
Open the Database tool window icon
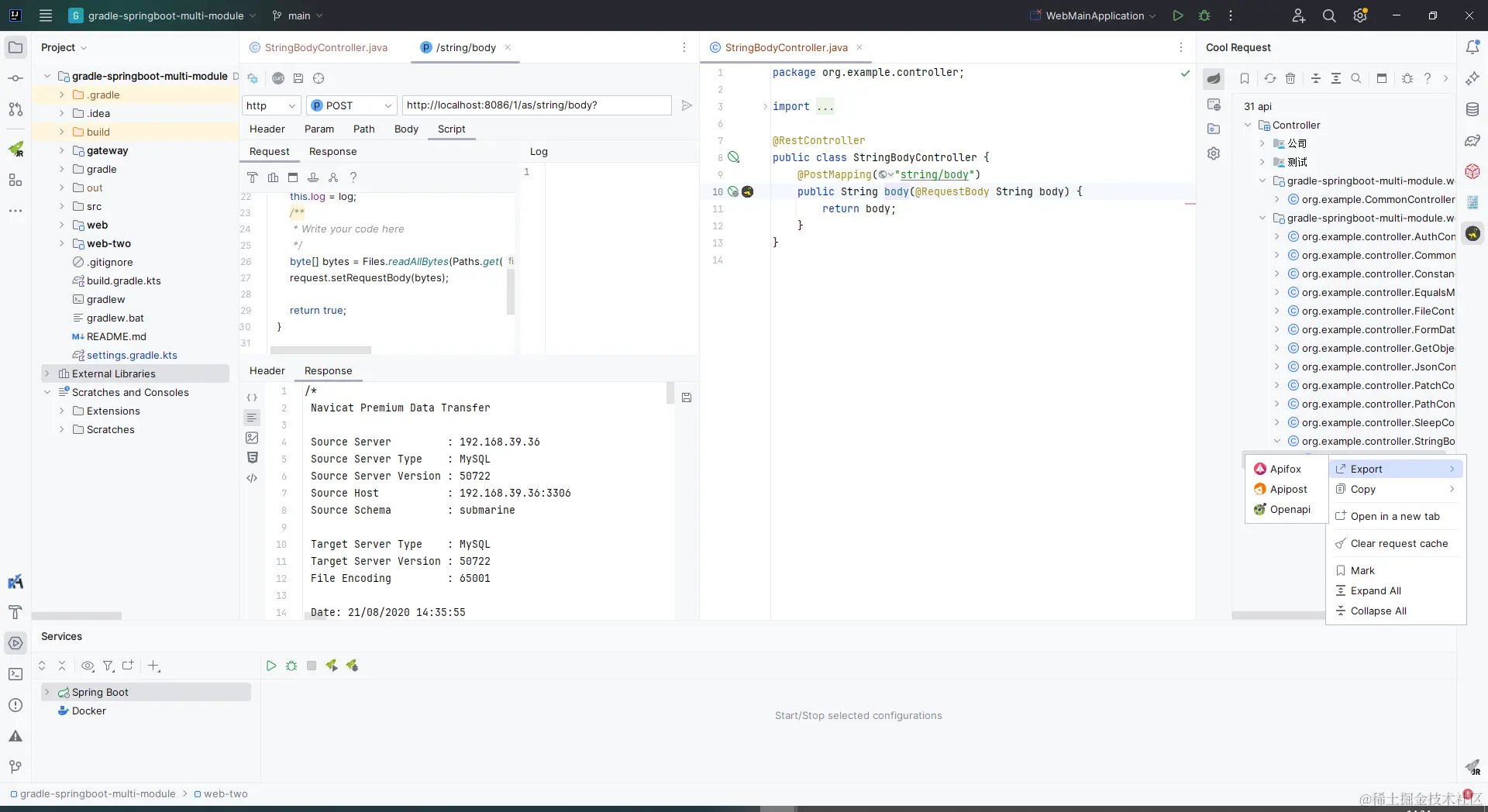click(x=1472, y=109)
